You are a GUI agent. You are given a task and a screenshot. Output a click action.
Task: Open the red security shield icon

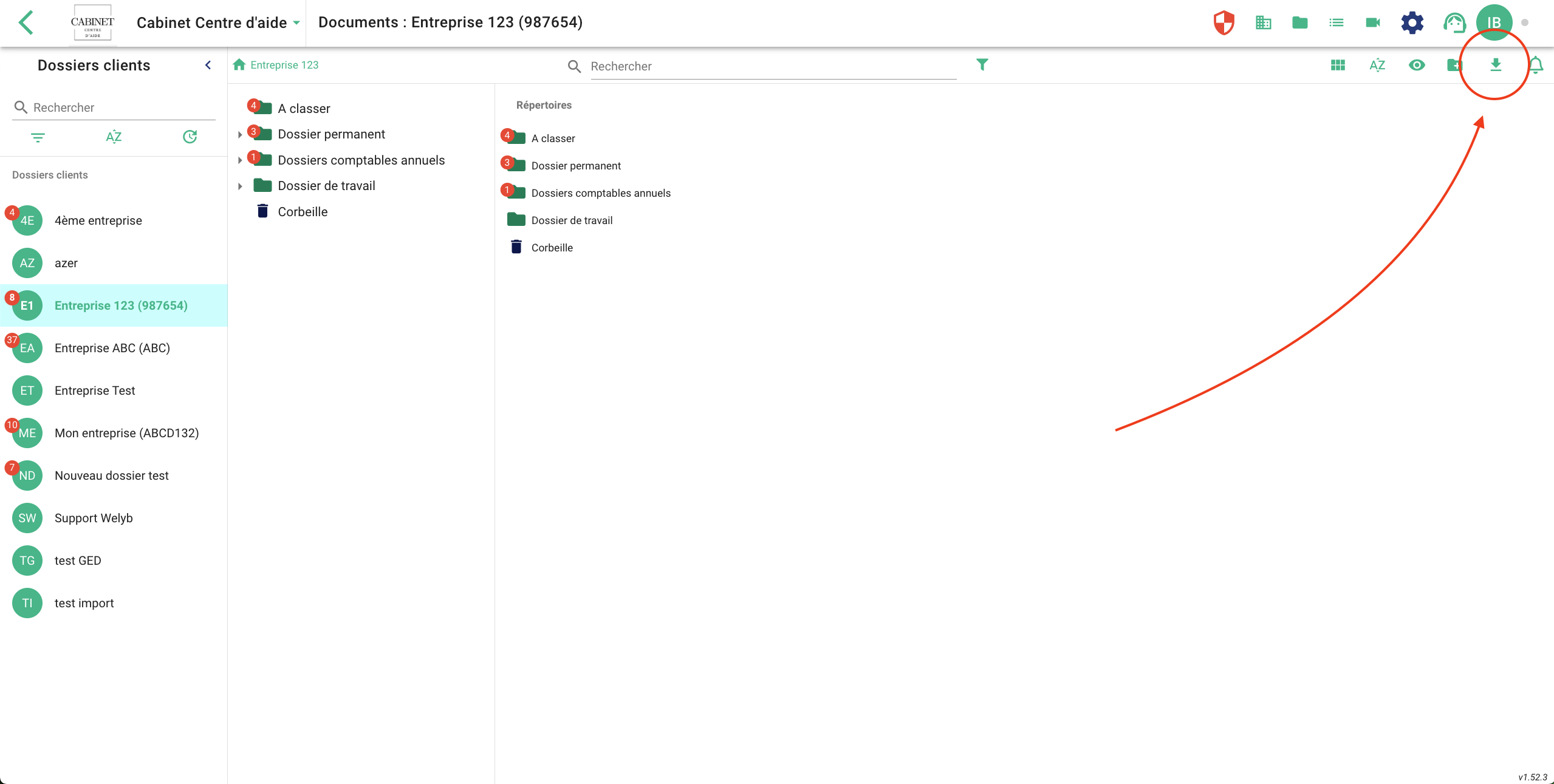(1224, 23)
